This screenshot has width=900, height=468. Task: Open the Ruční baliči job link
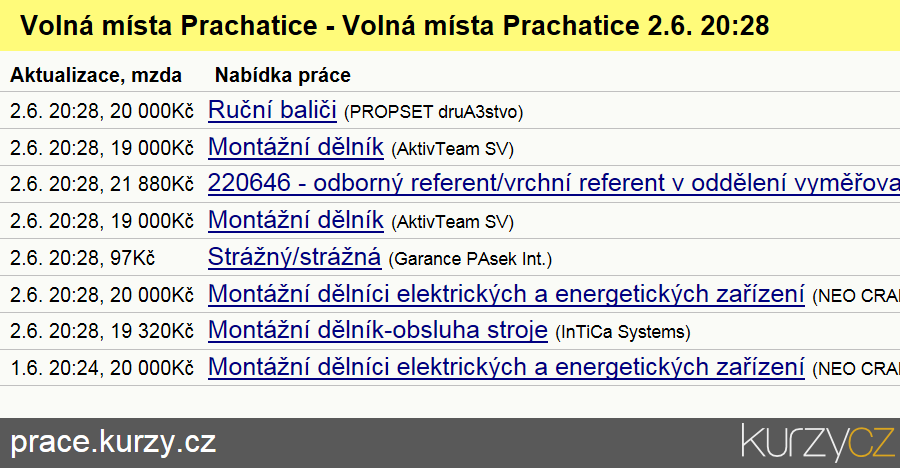click(272, 110)
